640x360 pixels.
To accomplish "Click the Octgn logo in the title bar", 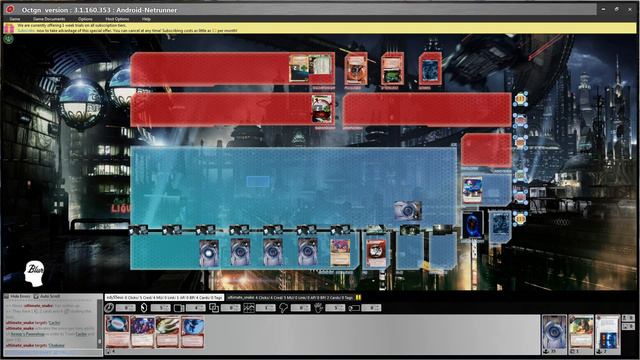I will point(10,9).
